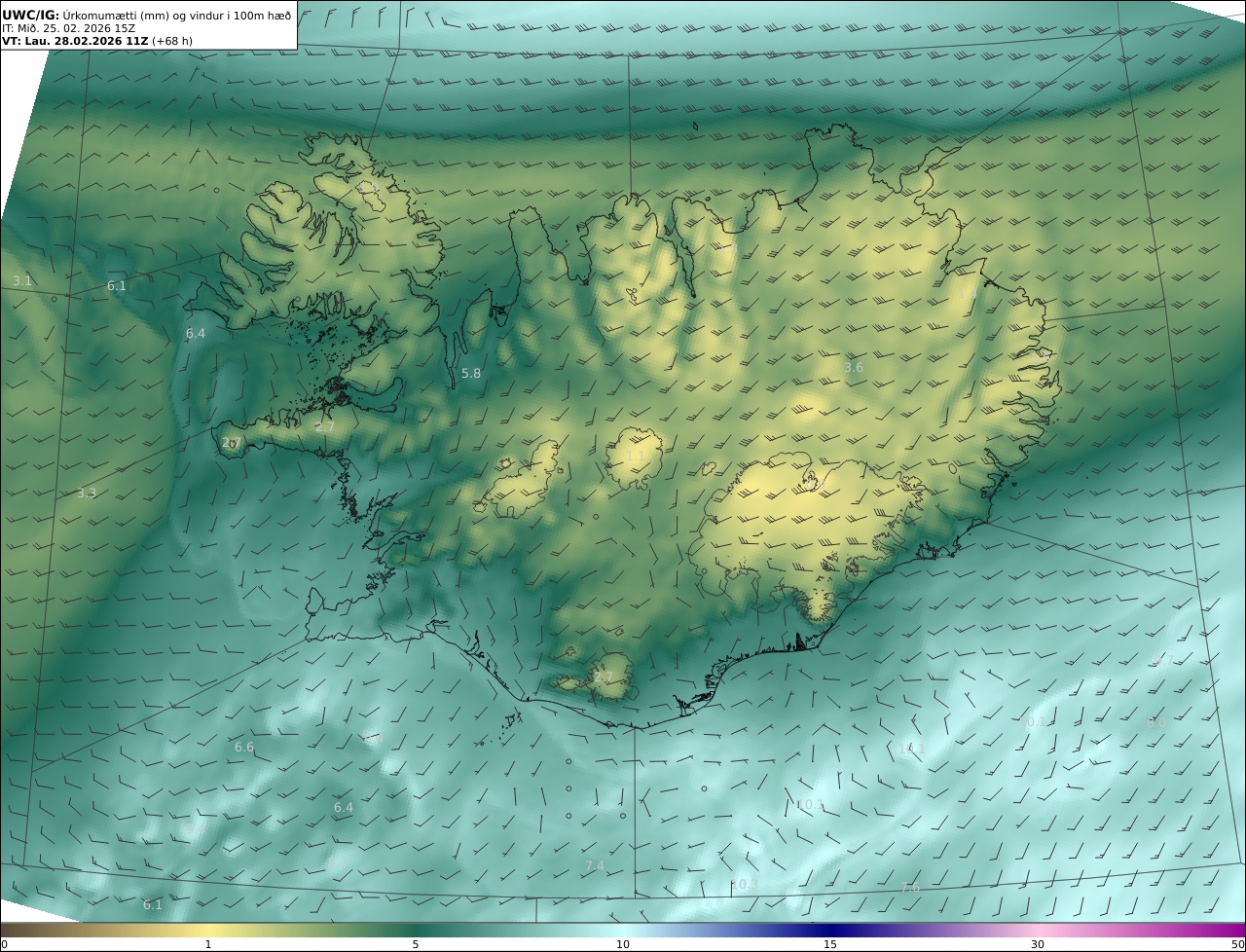
Task: Click the 3.3 value label
Action: pyautogui.click(x=87, y=494)
